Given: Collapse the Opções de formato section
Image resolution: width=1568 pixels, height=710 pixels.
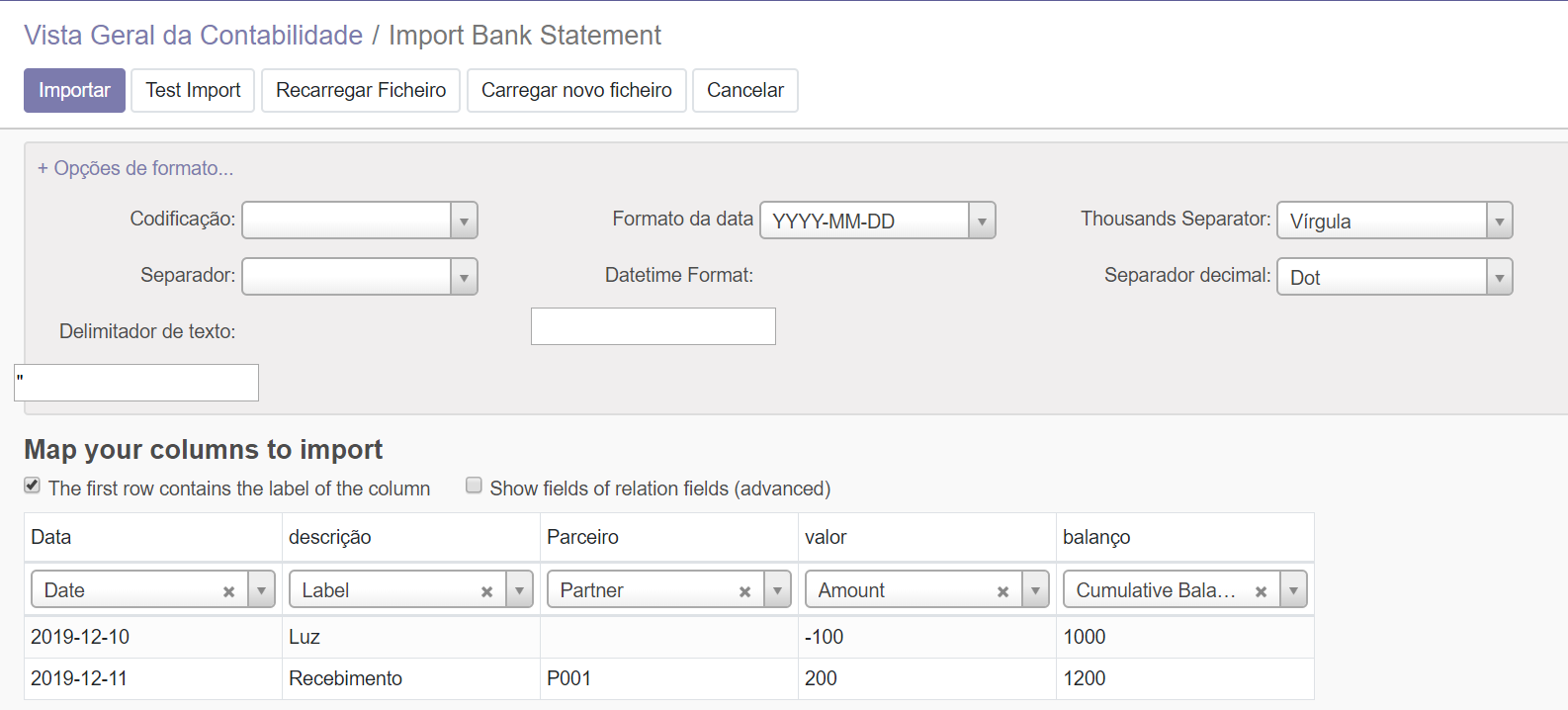Looking at the screenshot, I should coord(135,168).
